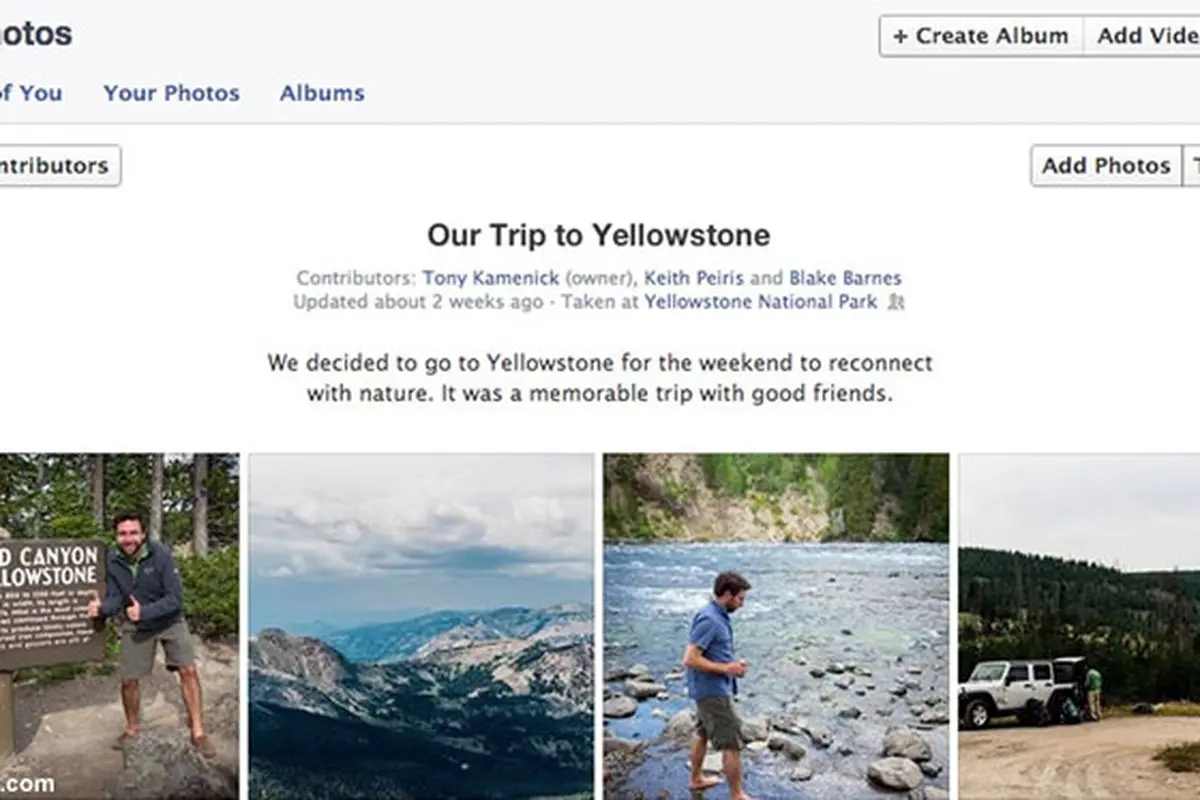The image size is (1200, 800).
Task: Click the partially visible button next to Add Photos
Action: pos(1191,166)
